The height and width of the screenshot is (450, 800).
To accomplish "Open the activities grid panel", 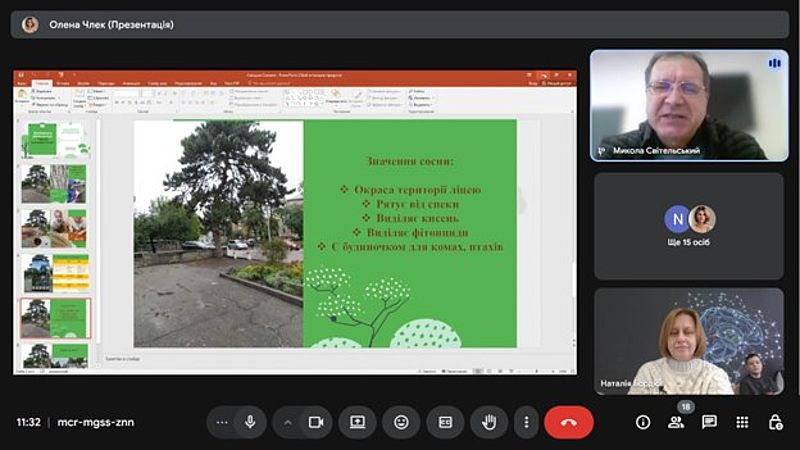I will coord(742,422).
